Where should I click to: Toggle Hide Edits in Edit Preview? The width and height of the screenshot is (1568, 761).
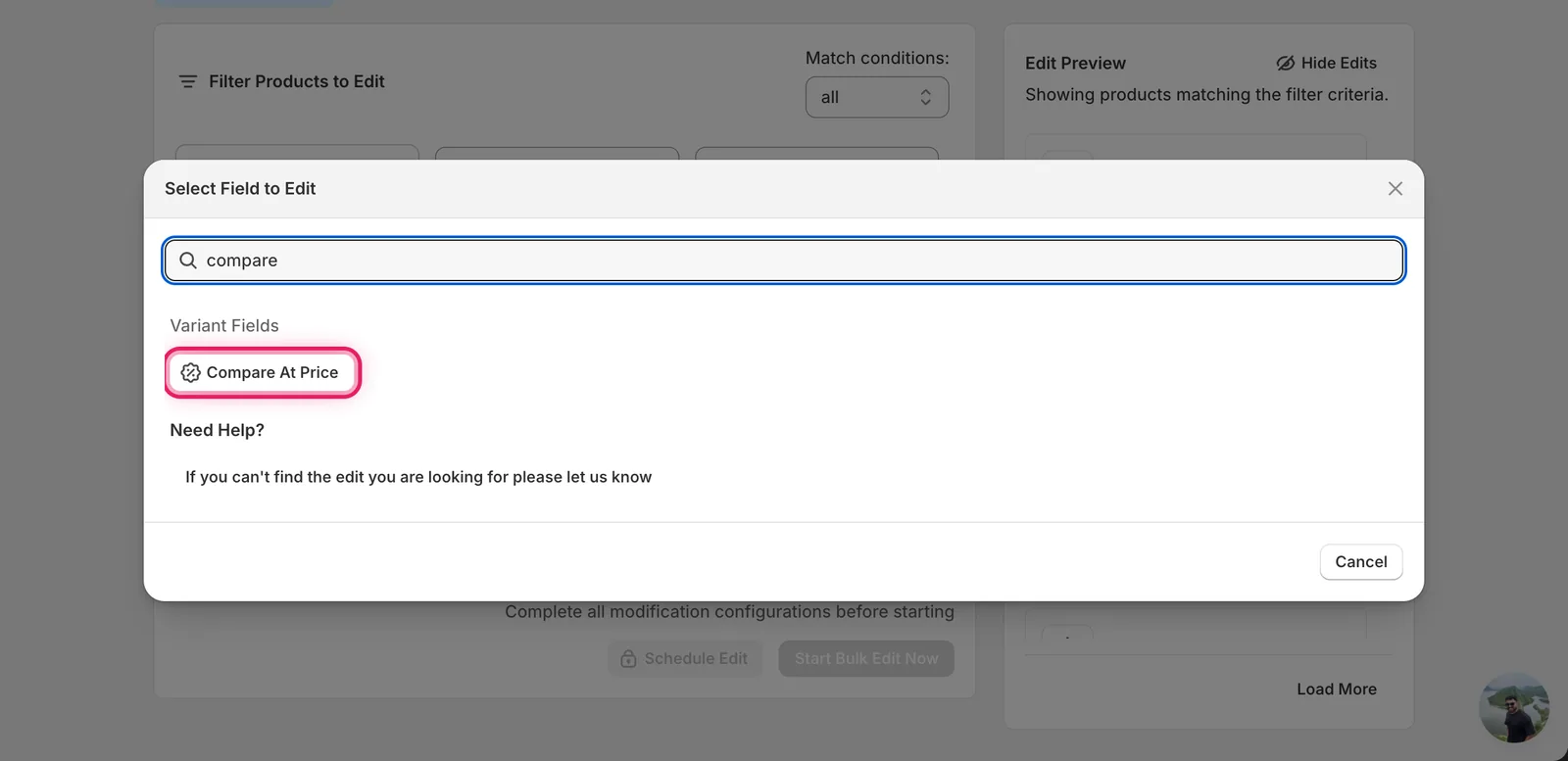point(1326,63)
